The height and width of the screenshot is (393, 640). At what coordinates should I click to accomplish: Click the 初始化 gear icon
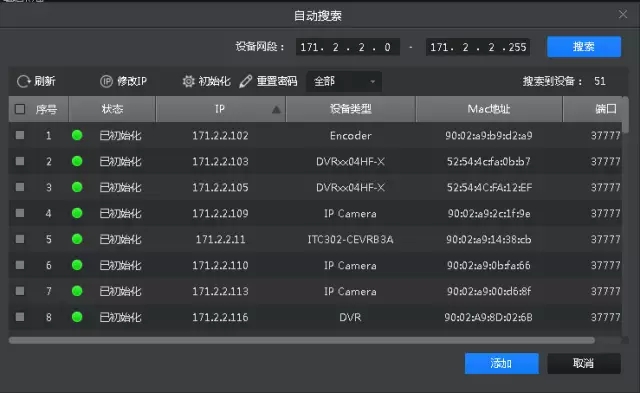click(x=188, y=81)
